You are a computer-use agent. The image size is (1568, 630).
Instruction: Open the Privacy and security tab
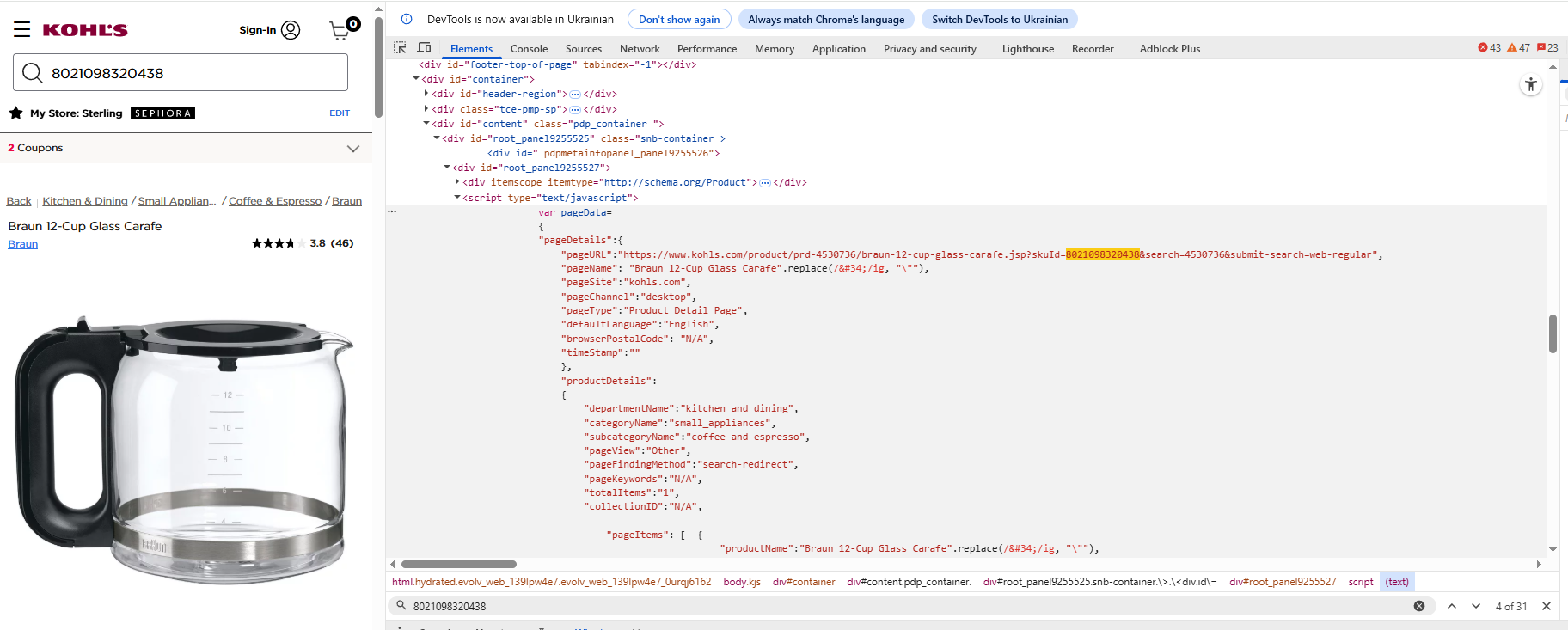pos(930,49)
